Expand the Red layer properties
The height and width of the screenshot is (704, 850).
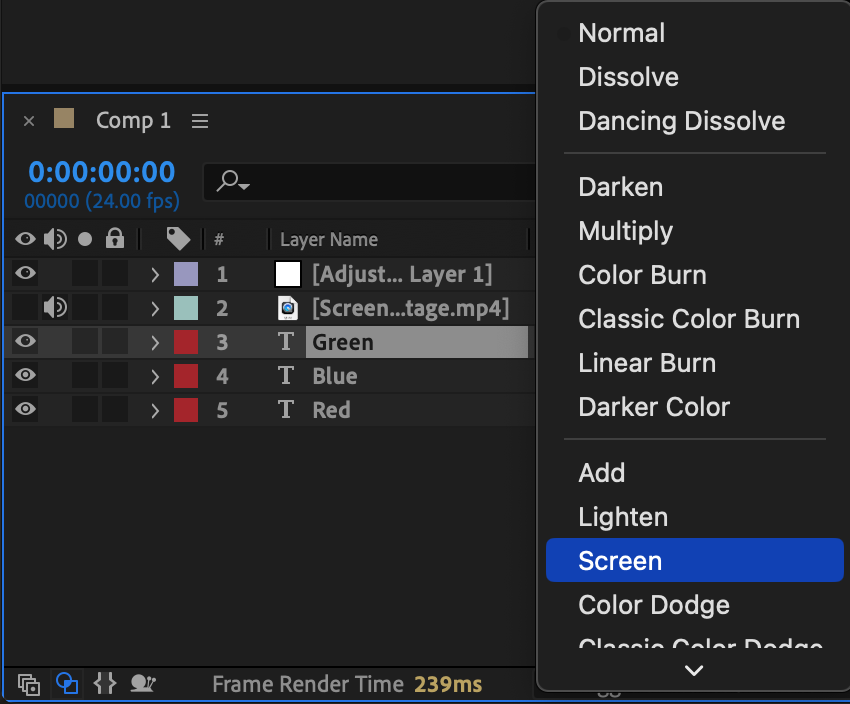155,410
